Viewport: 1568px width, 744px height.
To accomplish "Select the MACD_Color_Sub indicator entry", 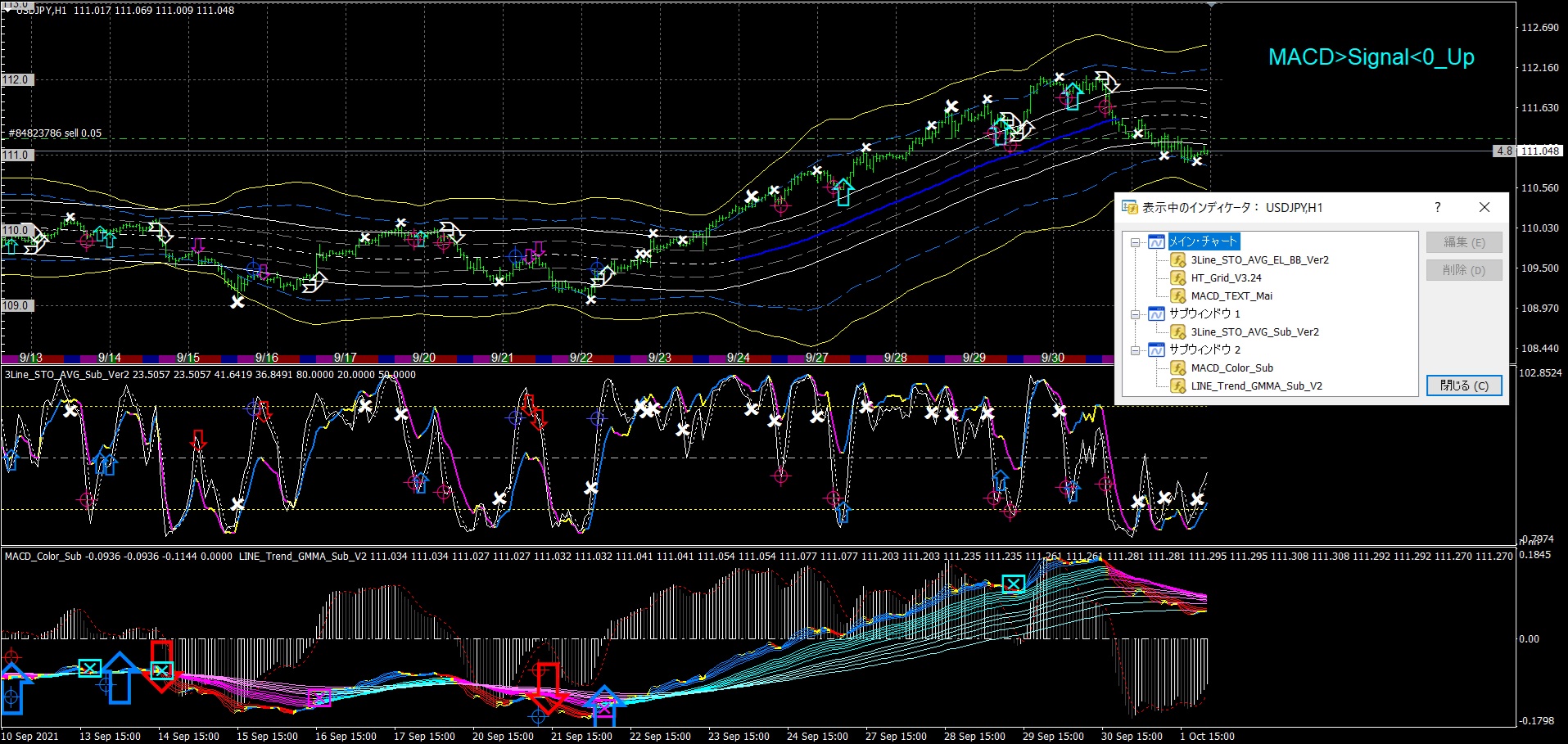I will tap(1231, 367).
